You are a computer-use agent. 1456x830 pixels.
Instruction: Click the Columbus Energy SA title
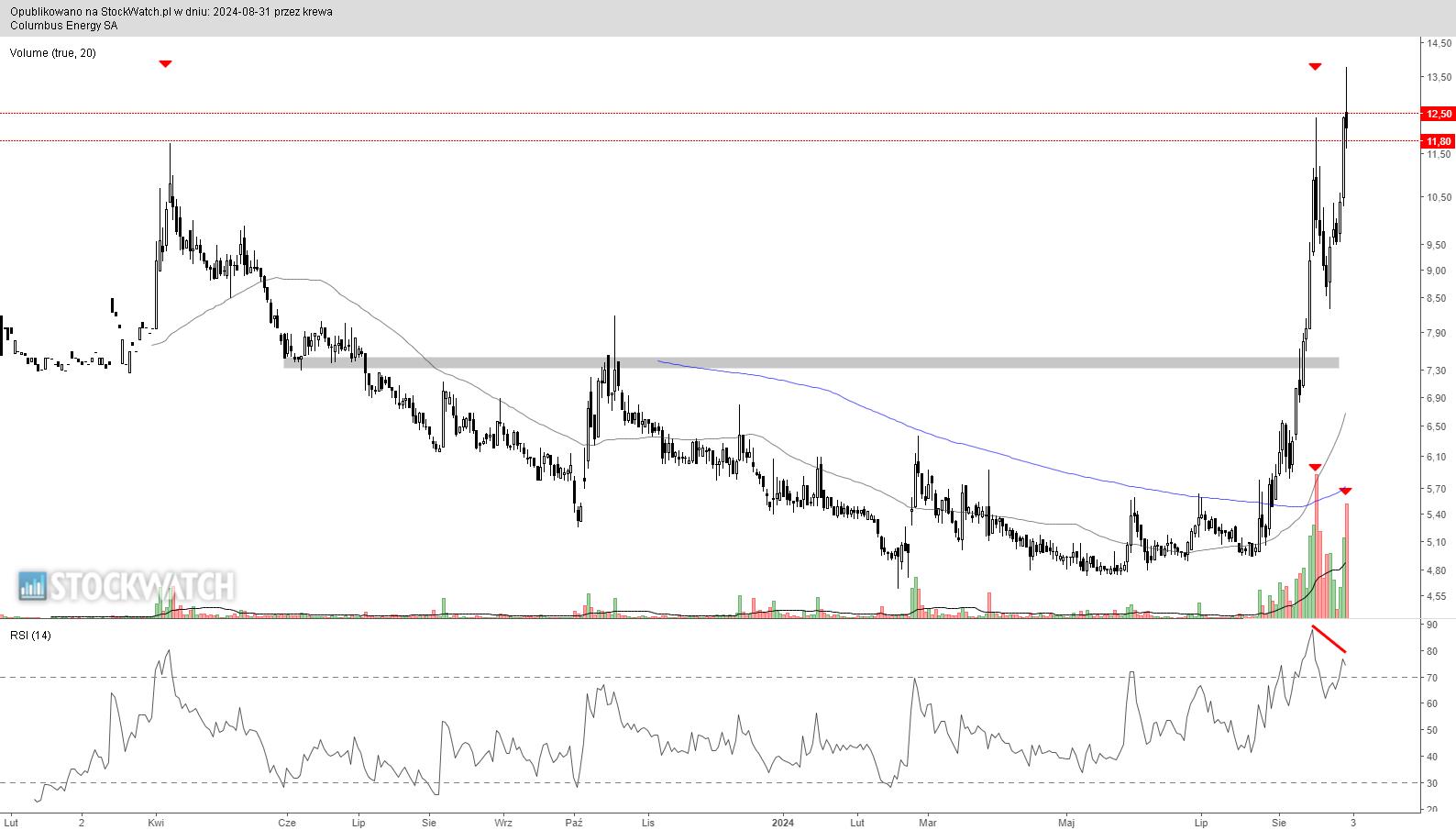[x=63, y=26]
